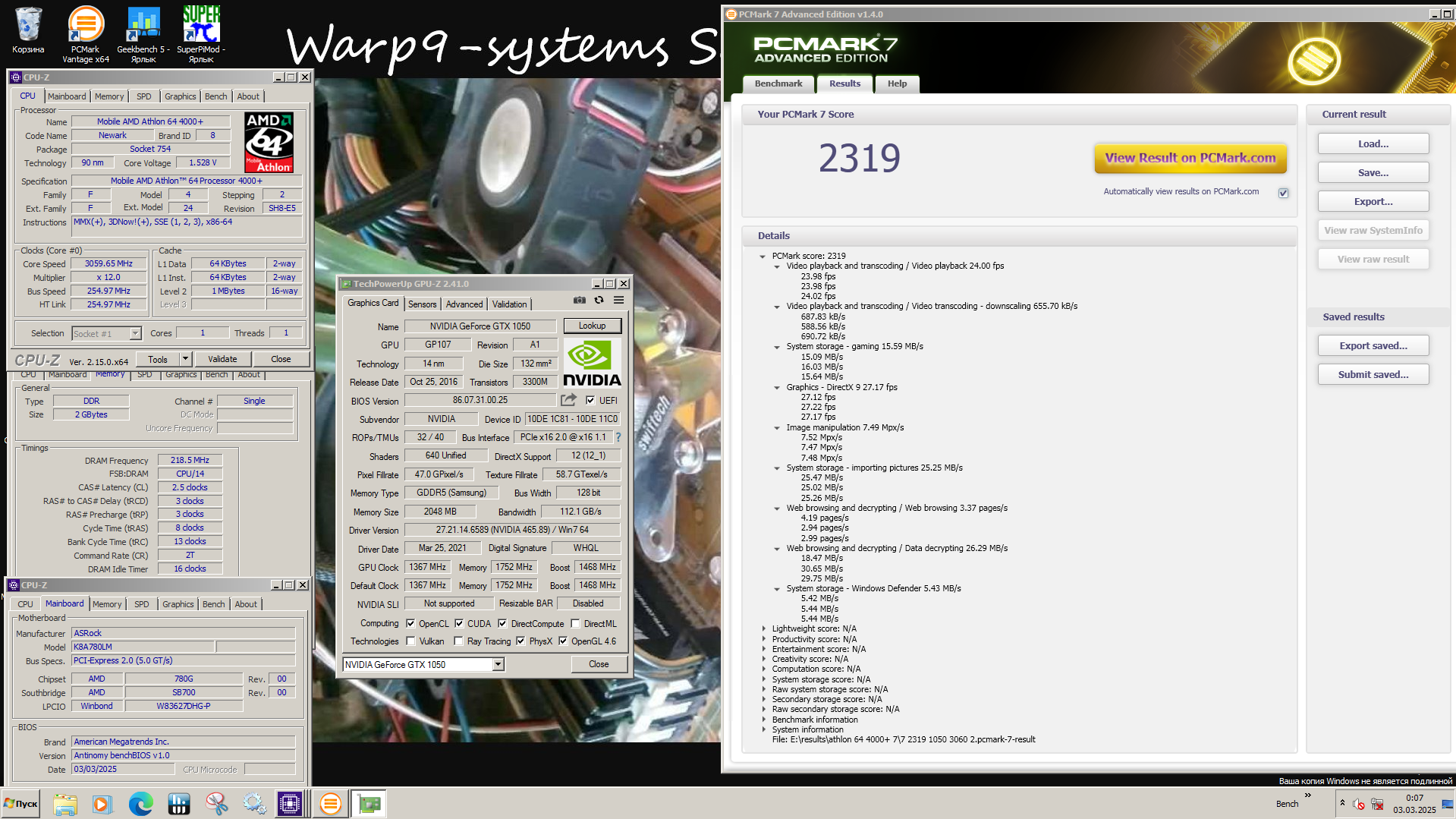Click the AMD Athlon 64 logo
The width and height of the screenshot is (1456, 819).
[x=269, y=143]
